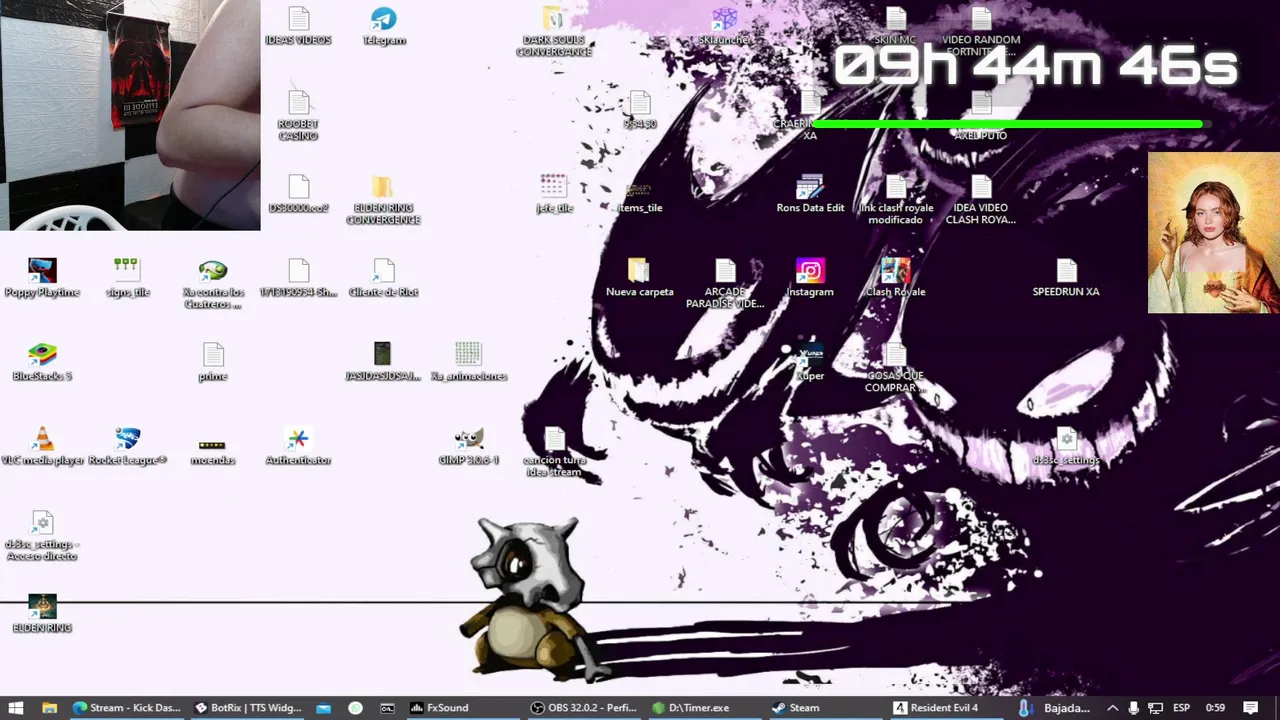Viewport: 1280px width, 720px height.
Task: Open the JASIDASJDSAJ... file
Action: (383, 362)
